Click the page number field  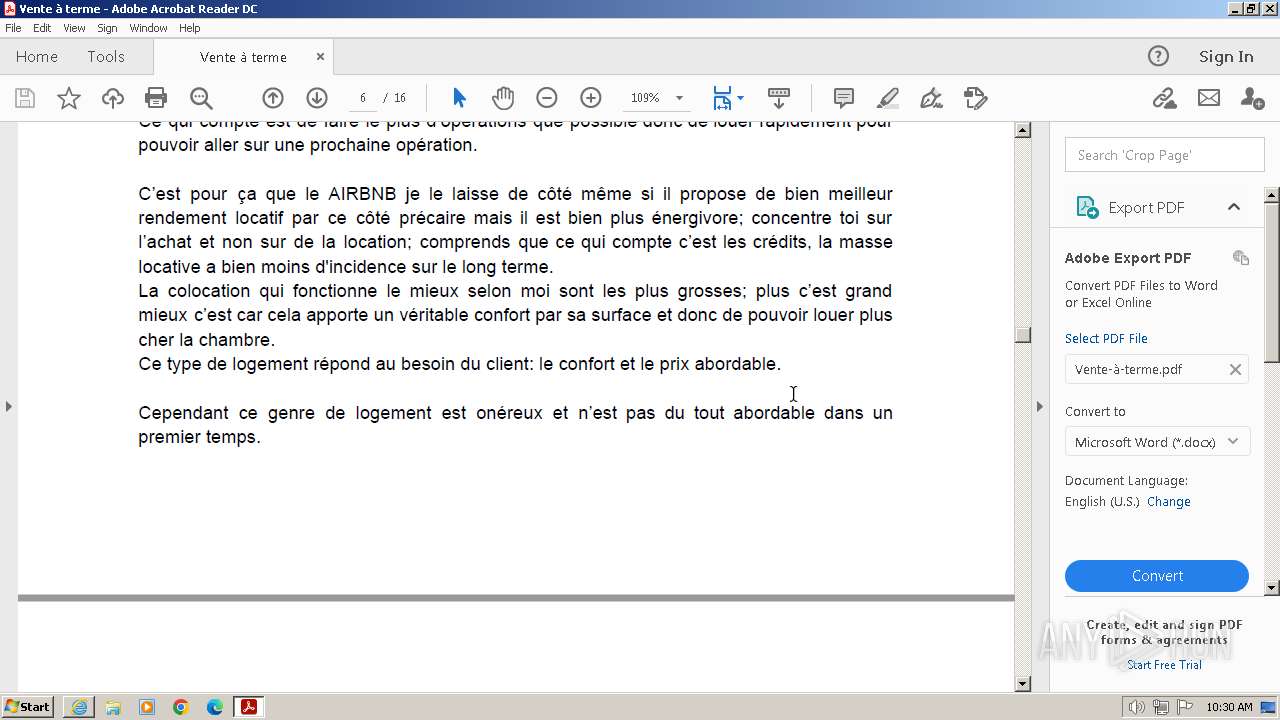tap(363, 98)
